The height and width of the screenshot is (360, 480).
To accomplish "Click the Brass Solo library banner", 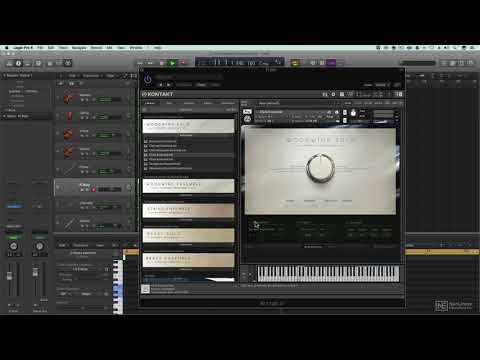I will pos(189,235).
